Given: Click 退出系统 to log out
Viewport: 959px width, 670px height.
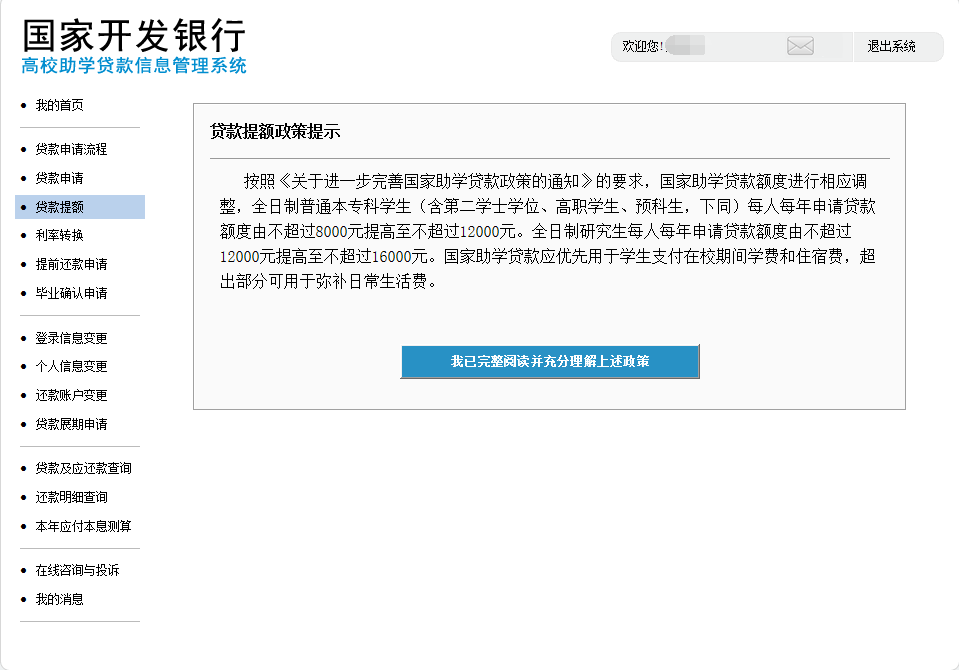Looking at the screenshot, I should [x=891, y=47].
